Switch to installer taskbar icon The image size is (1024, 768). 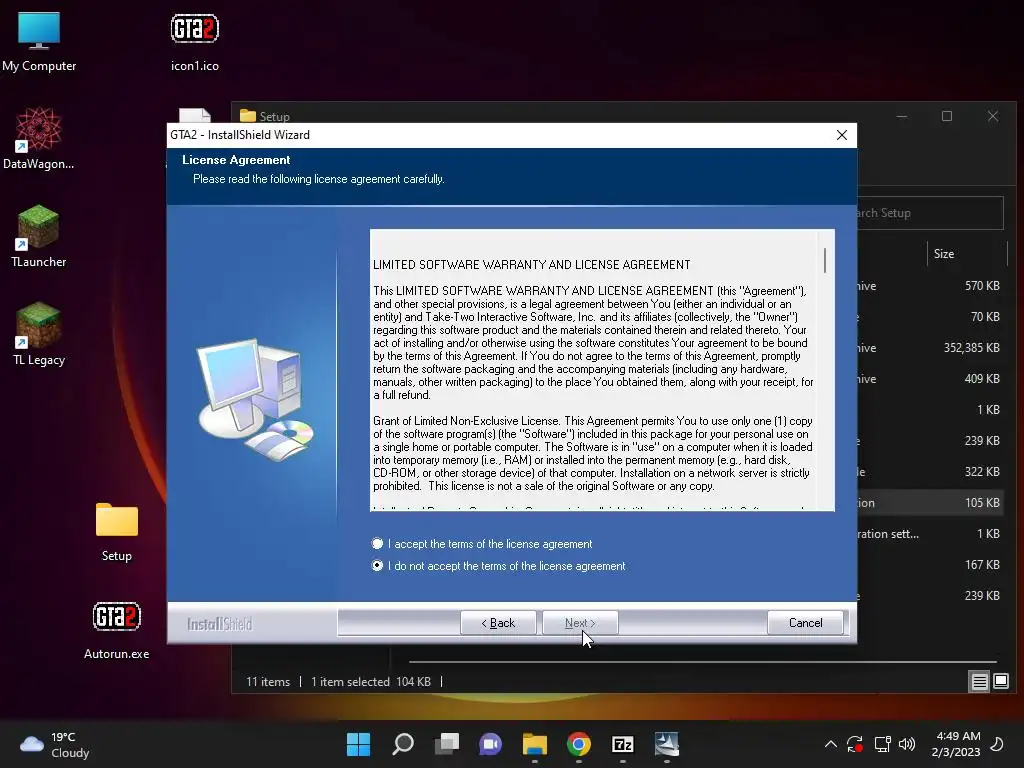point(667,744)
